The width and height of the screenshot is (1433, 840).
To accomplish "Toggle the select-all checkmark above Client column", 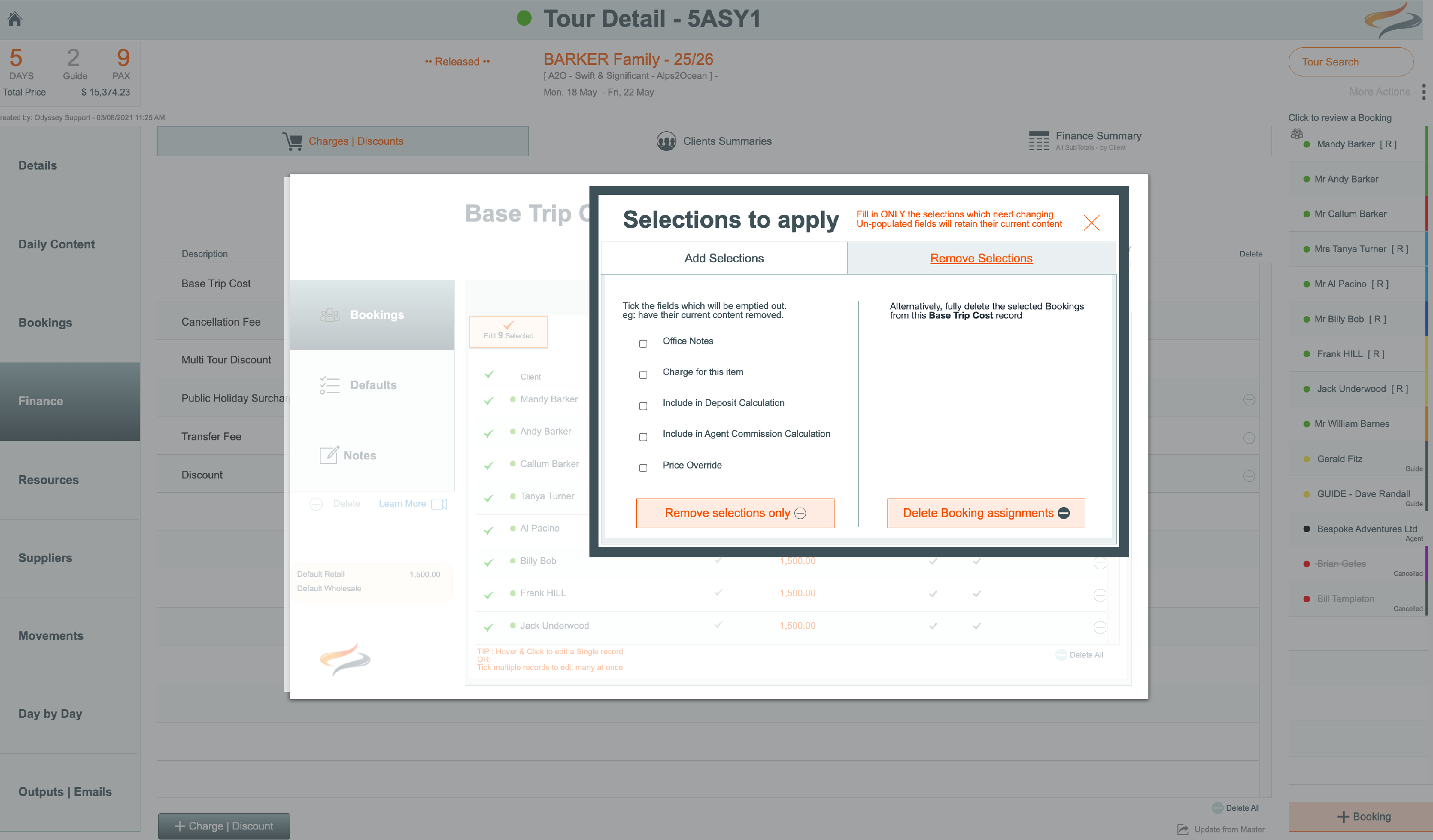I will [489, 374].
